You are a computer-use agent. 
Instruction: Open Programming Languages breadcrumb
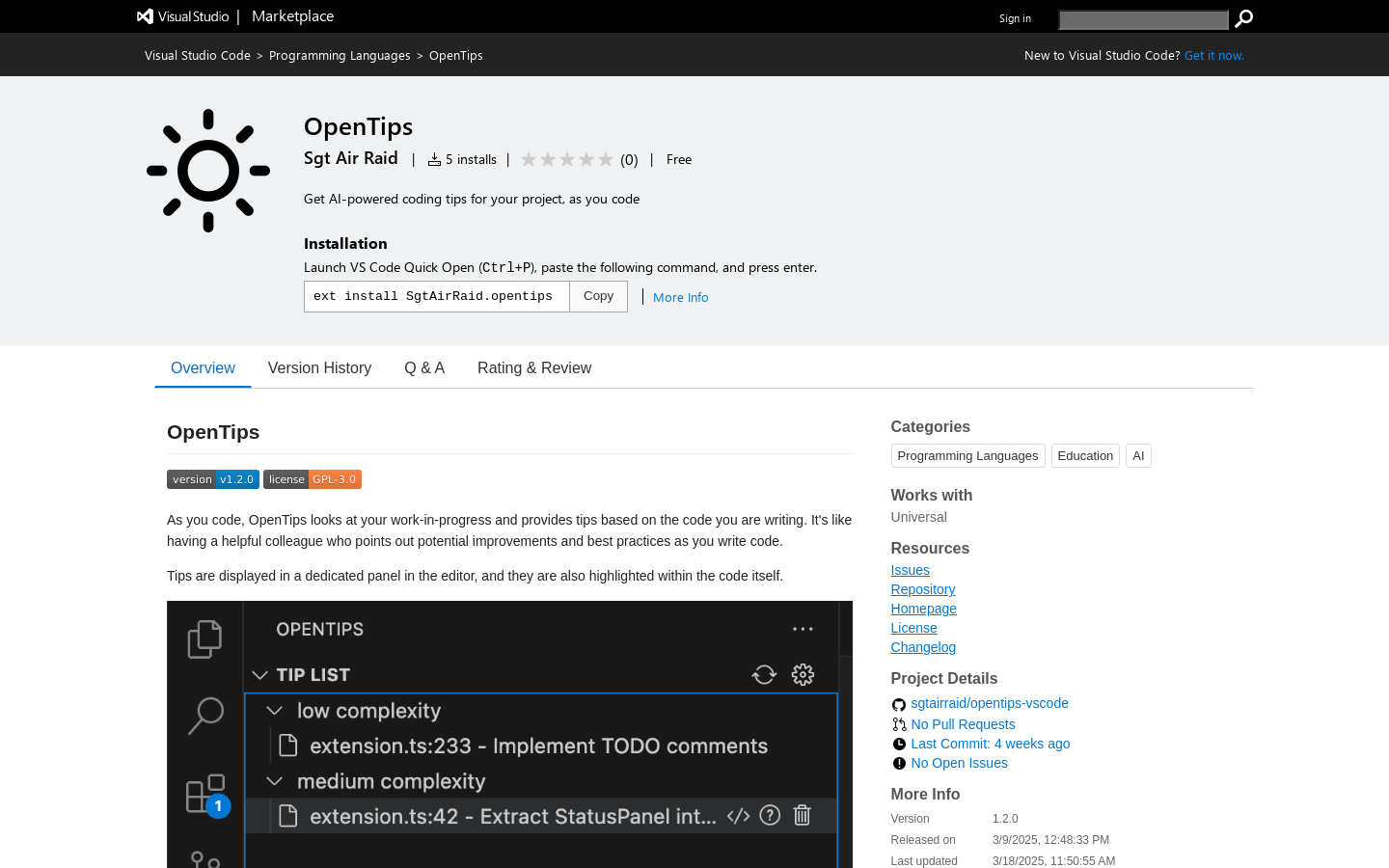(x=340, y=56)
